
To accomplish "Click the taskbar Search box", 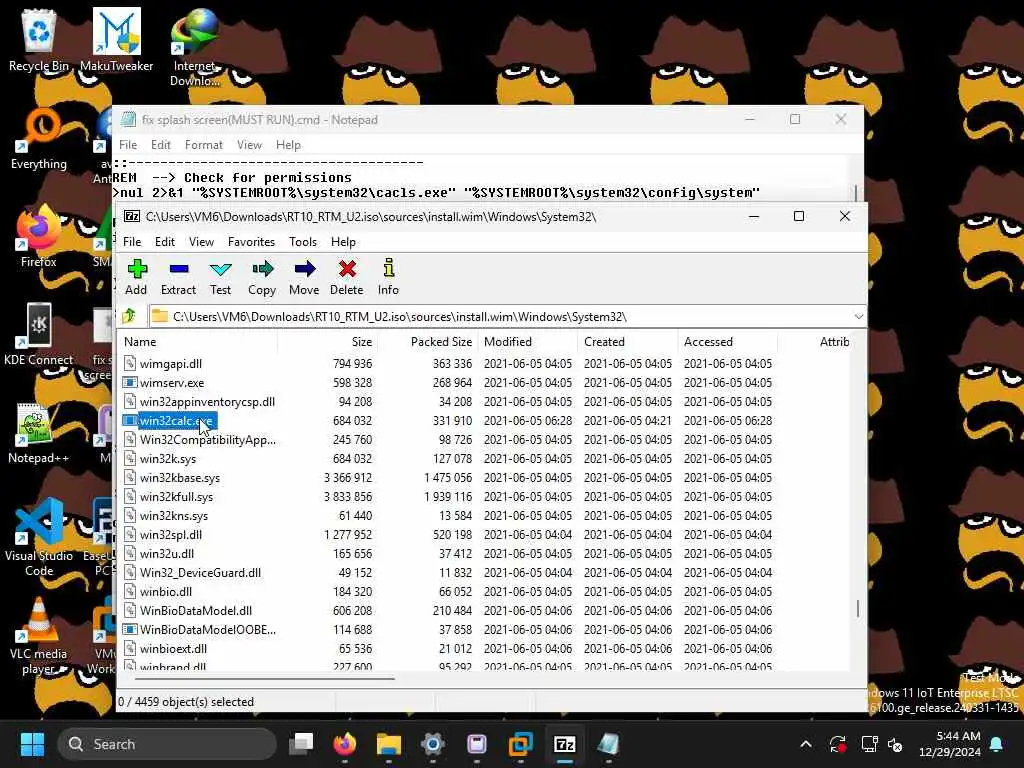I will (x=167, y=744).
